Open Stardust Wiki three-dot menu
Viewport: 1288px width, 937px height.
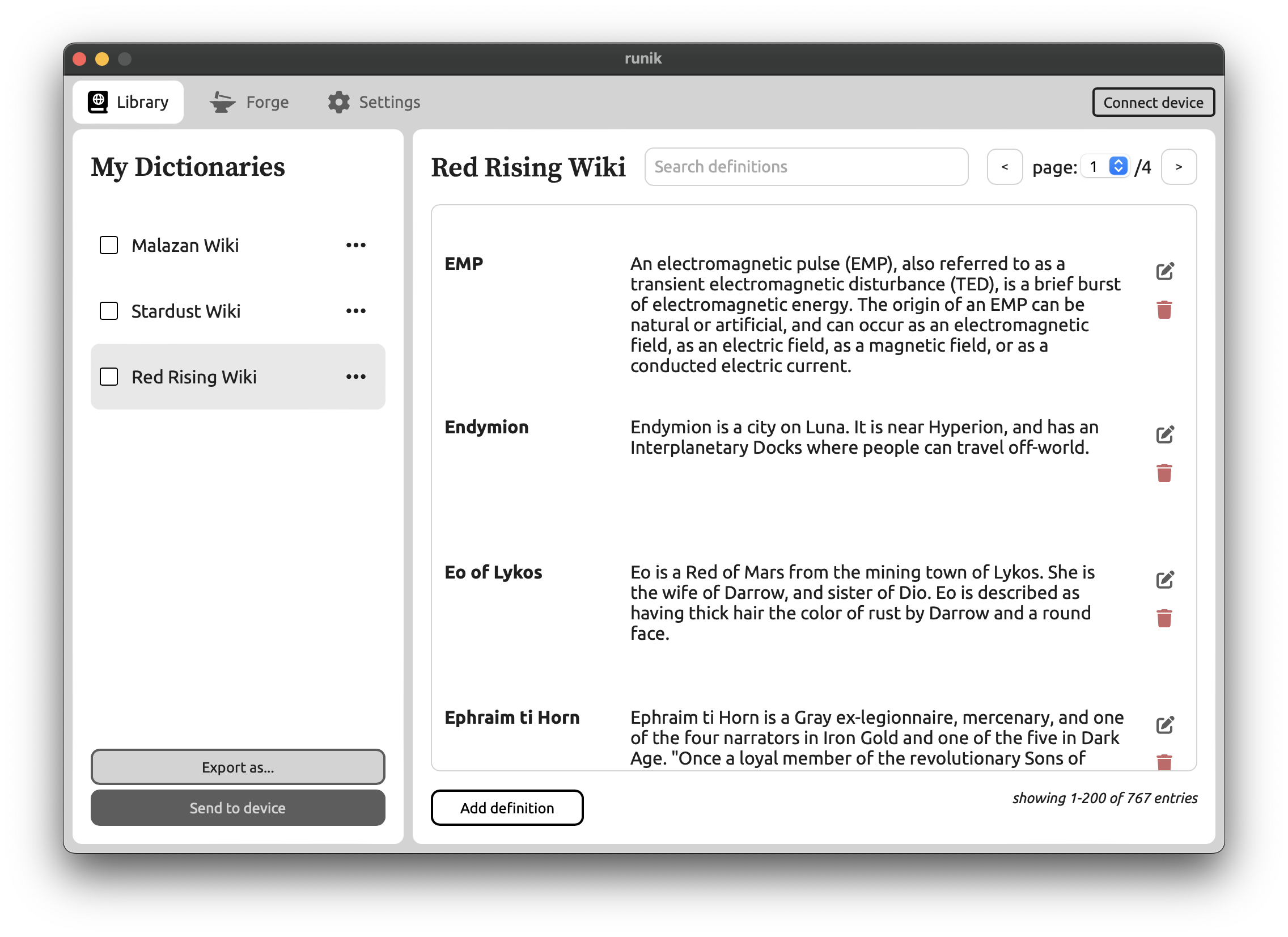coord(355,311)
